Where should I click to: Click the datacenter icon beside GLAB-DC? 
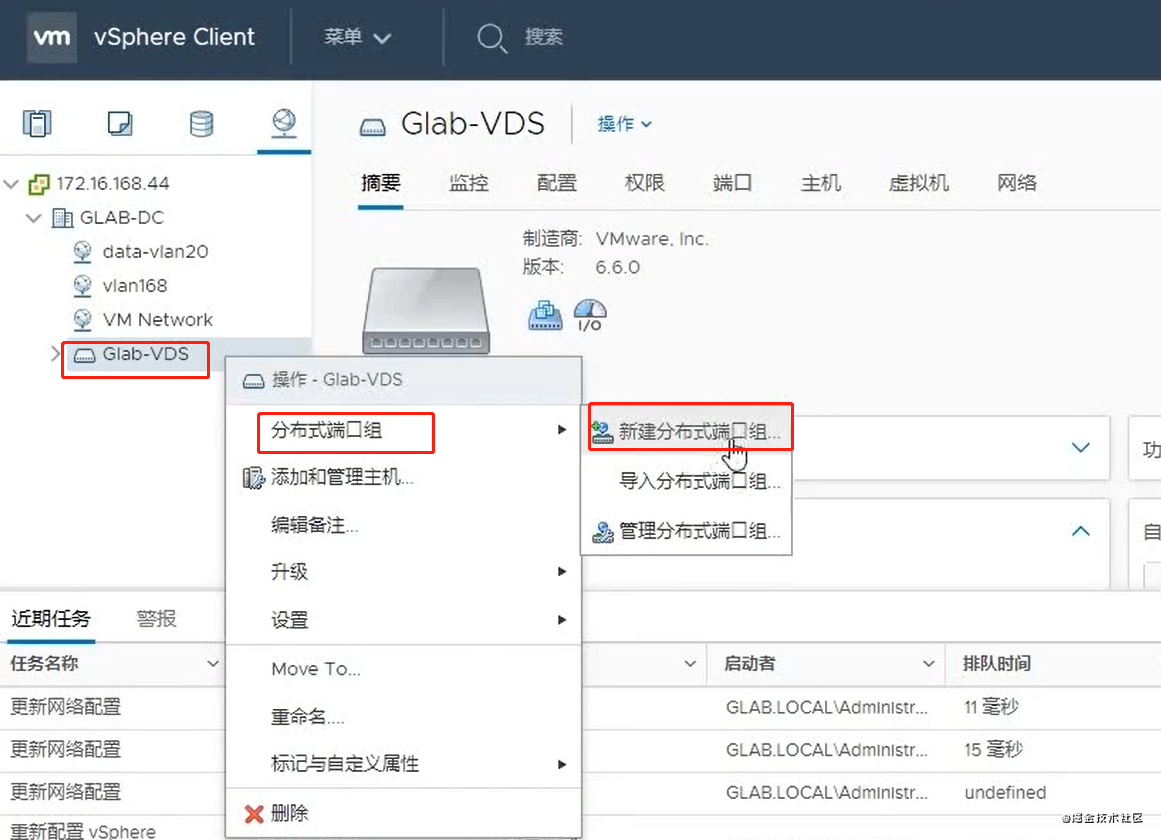[62, 218]
